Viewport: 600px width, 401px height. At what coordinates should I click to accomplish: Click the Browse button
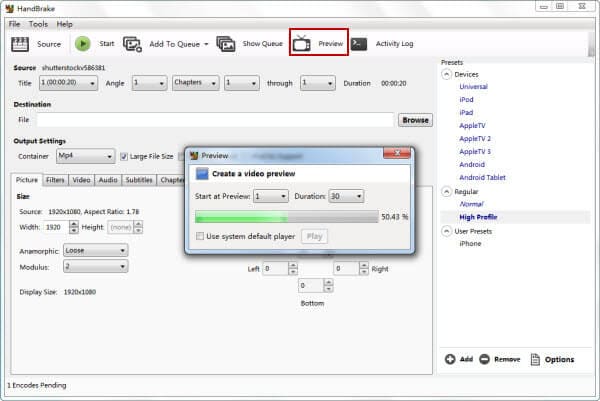(415, 120)
